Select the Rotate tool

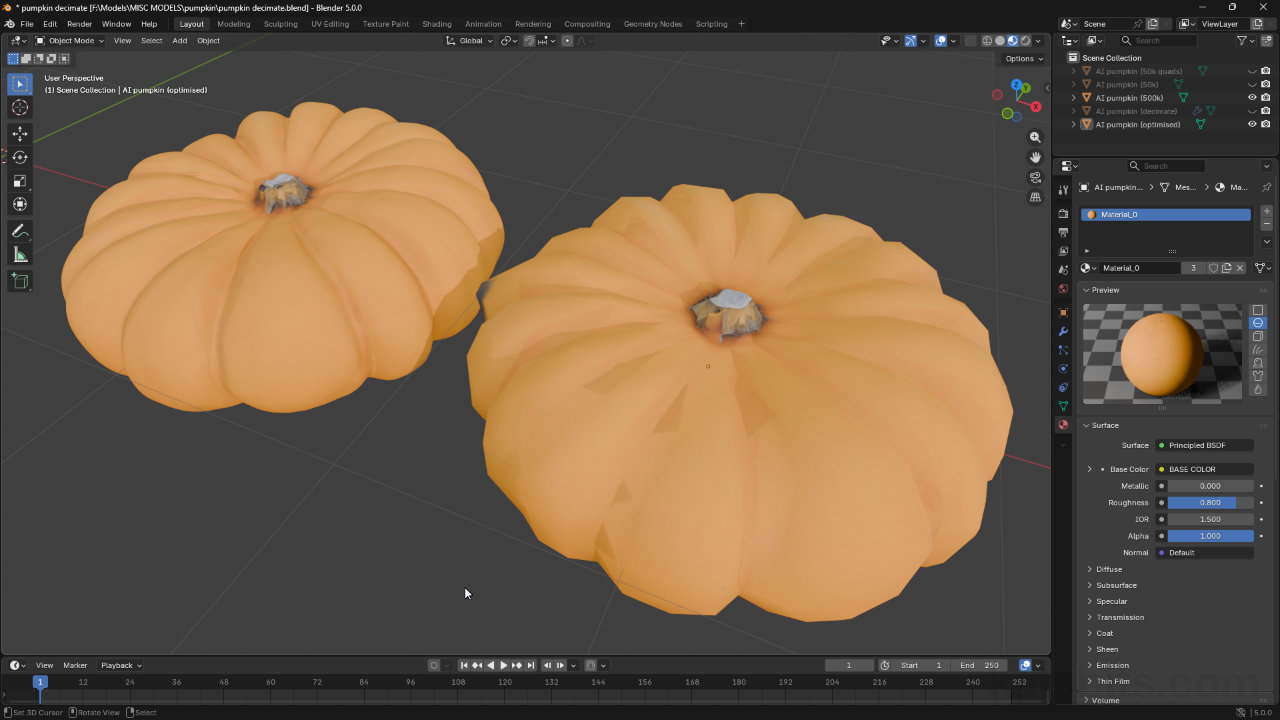click(20, 157)
